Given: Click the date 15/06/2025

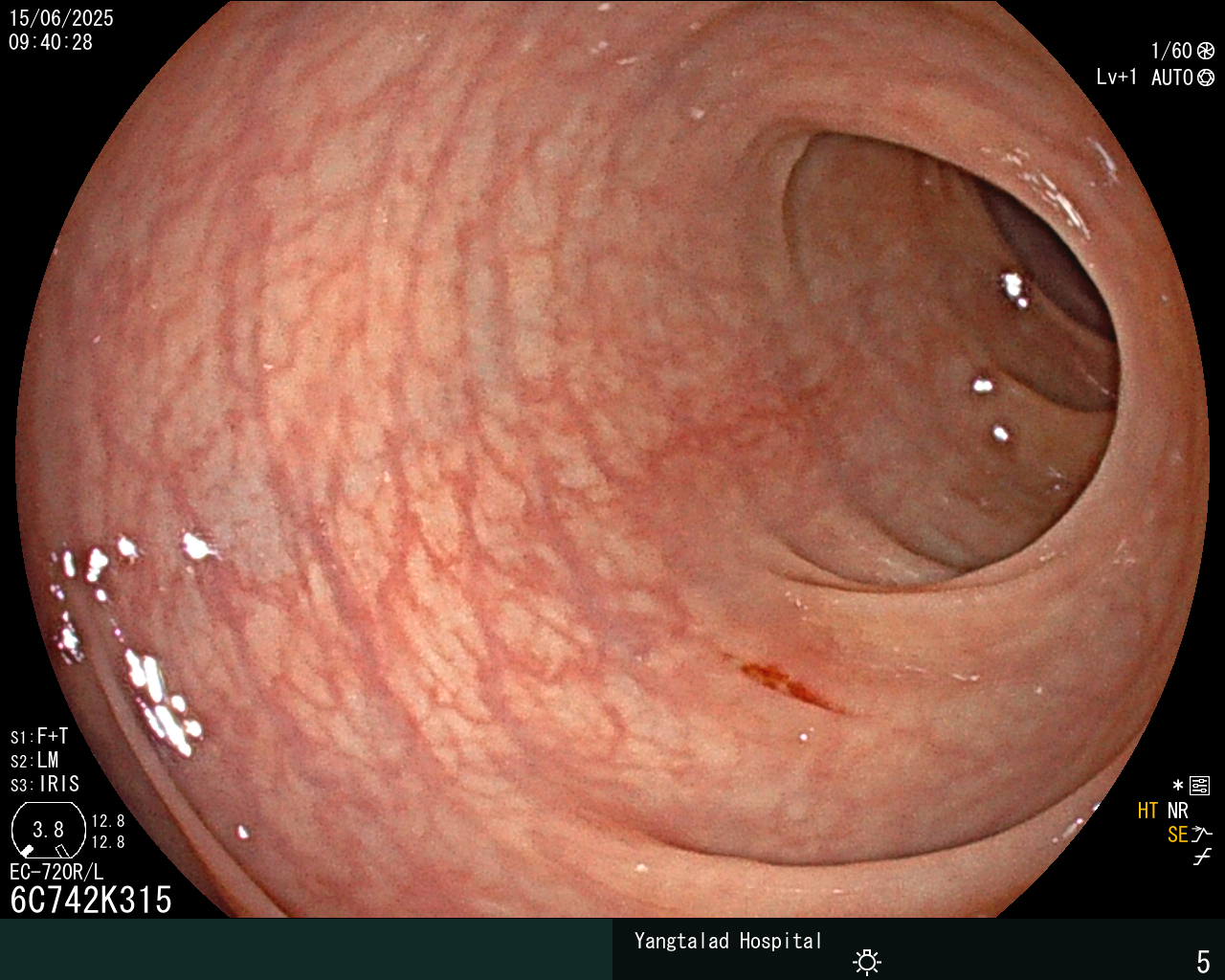Looking at the screenshot, I should coord(61,18).
